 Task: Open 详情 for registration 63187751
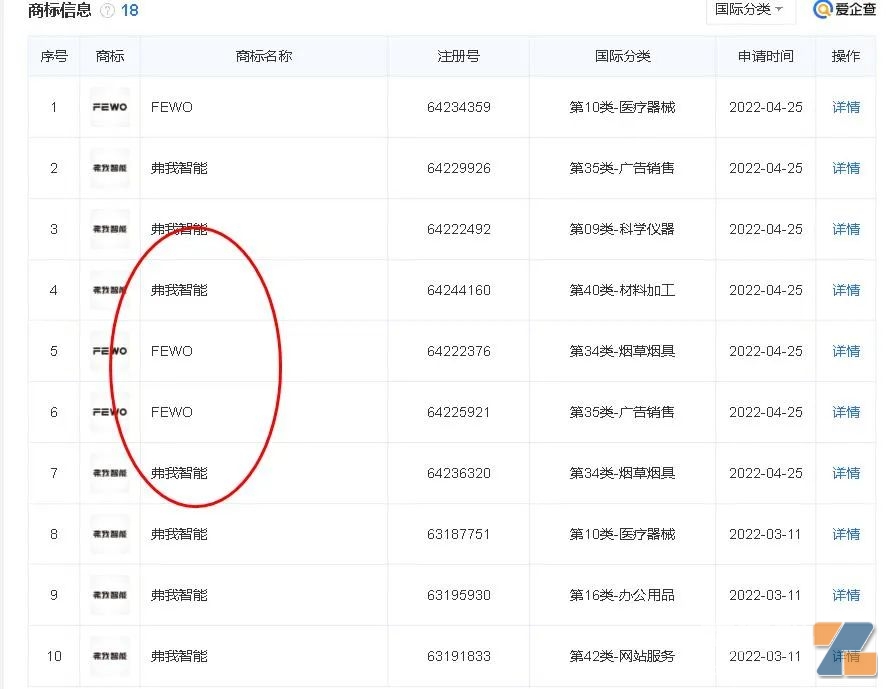coord(845,533)
